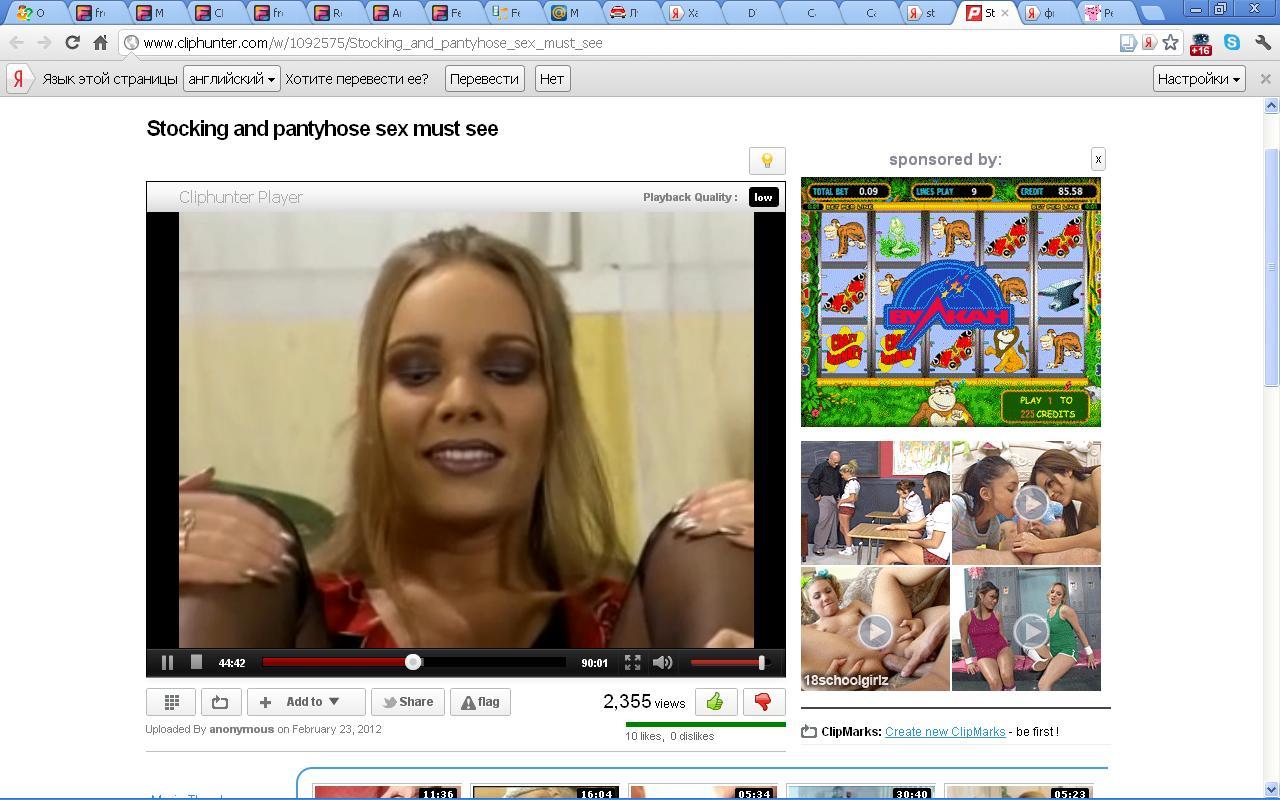Toggle the lightbulb dim-lights button
The image size is (1280, 800).
point(767,161)
